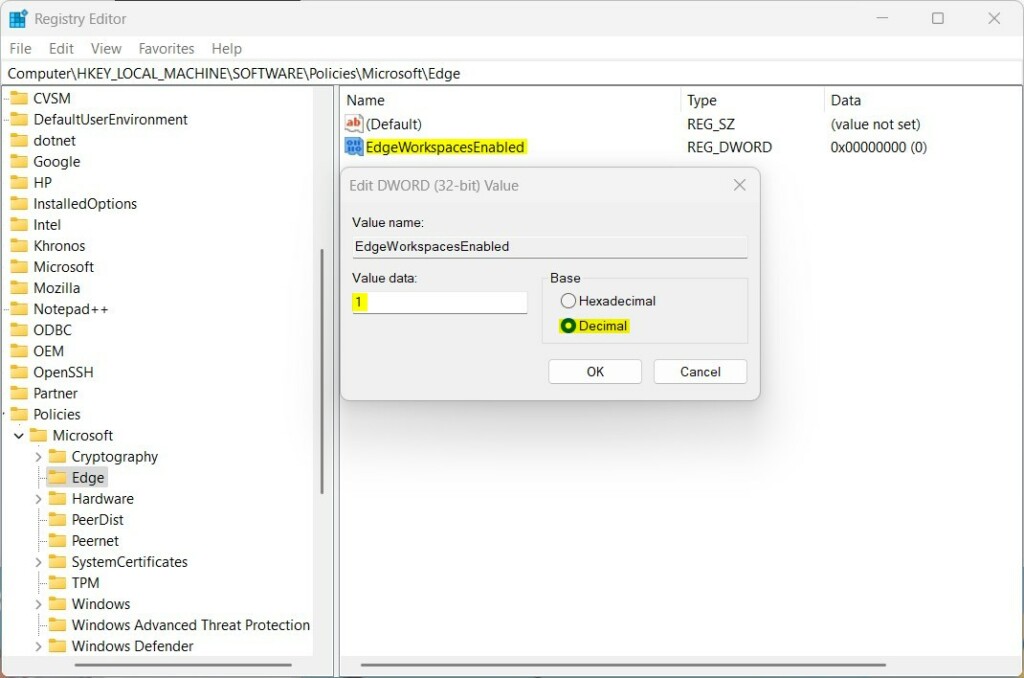Screen dimensions: 1024x678
Task: Expand the Windows key
Action: point(38,604)
